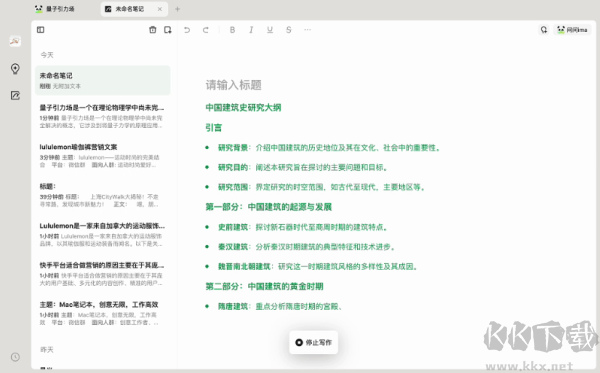Open the lightbulb knowledge icon in left sidebar
The width and height of the screenshot is (600, 373).
15,68
